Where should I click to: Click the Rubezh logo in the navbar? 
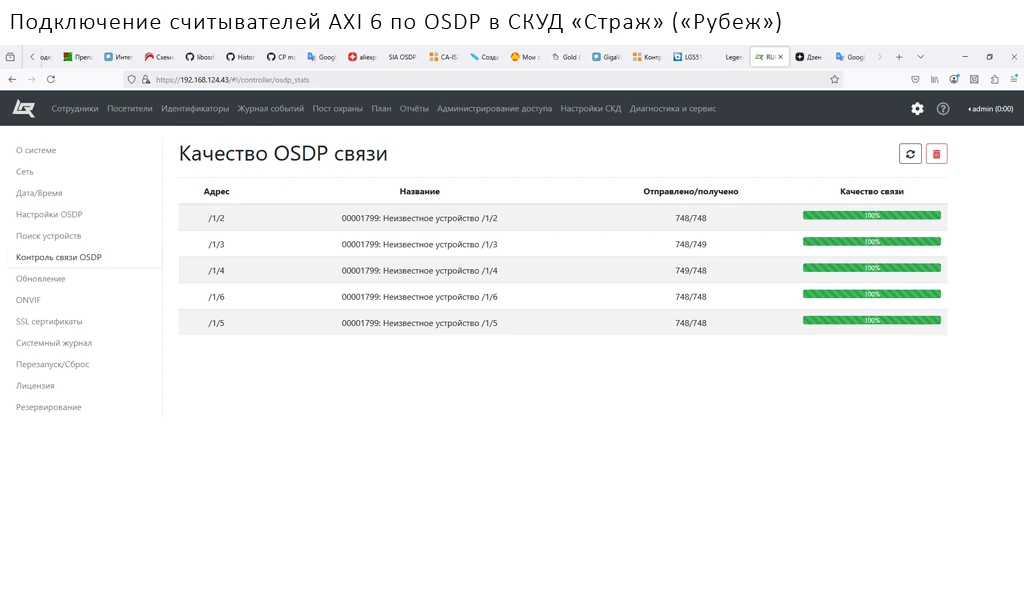coord(23,108)
